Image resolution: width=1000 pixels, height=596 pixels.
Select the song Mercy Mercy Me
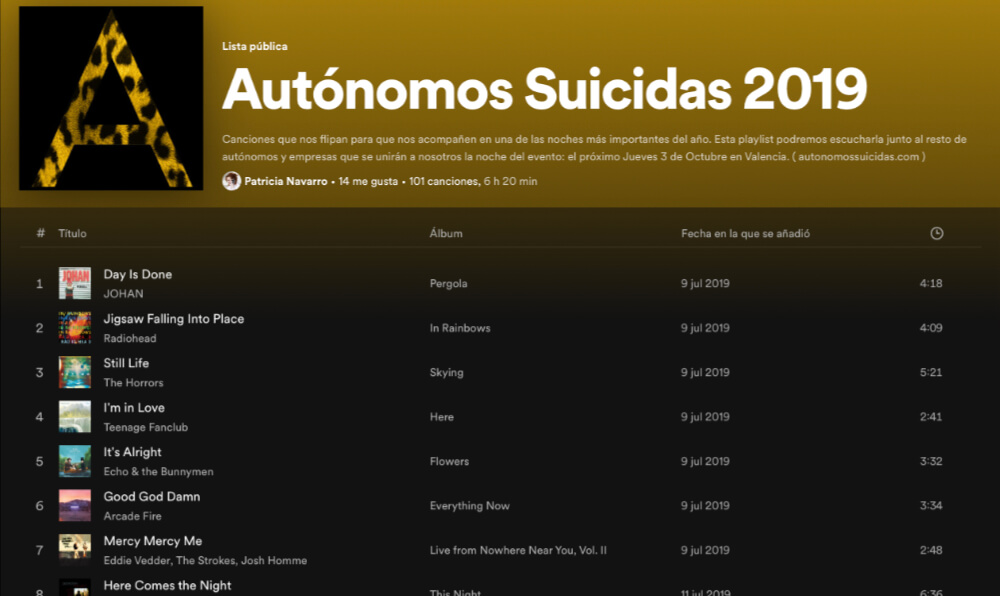152,541
